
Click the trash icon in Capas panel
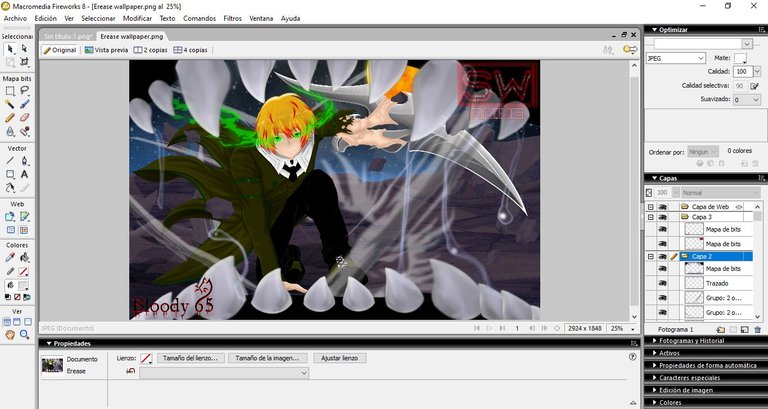(x=757, y=330)
